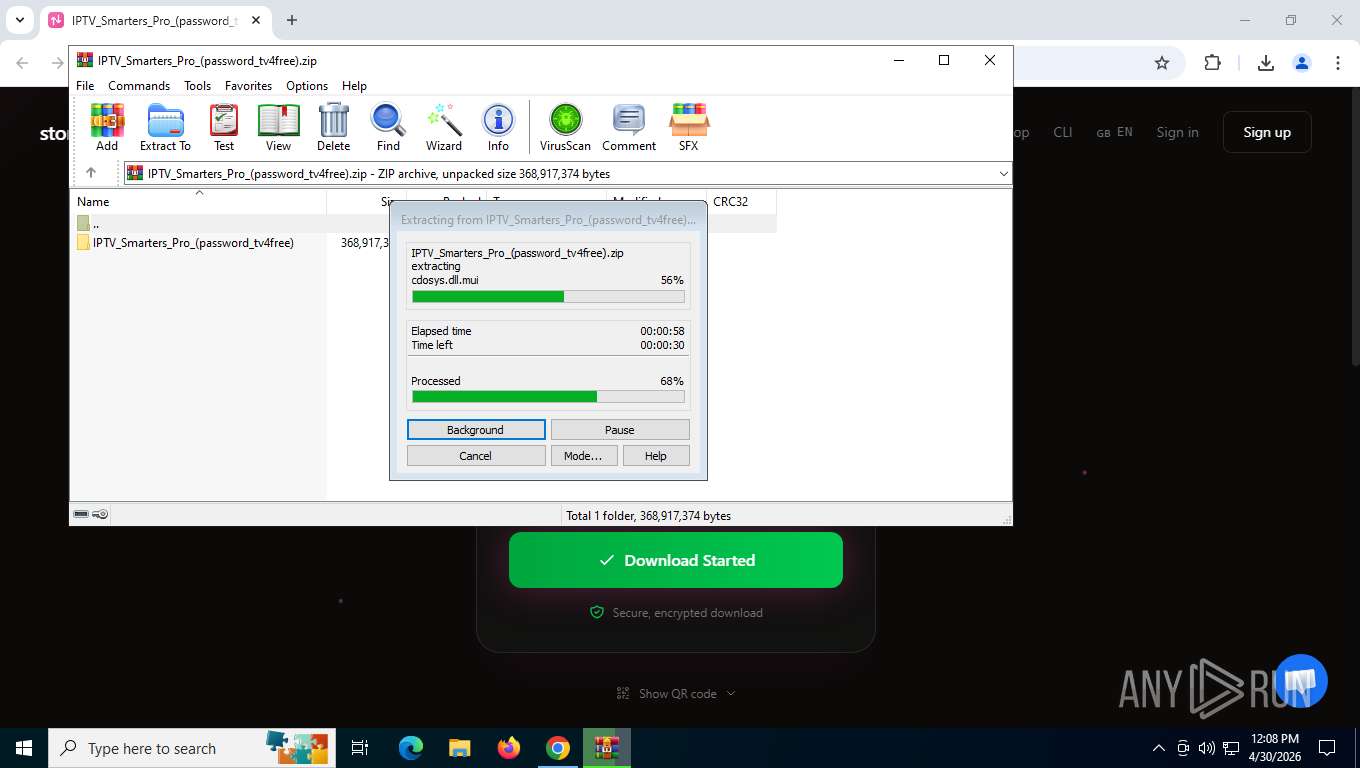Open Task View on the taskbar

pyautogui.click(x=360, y=748)
